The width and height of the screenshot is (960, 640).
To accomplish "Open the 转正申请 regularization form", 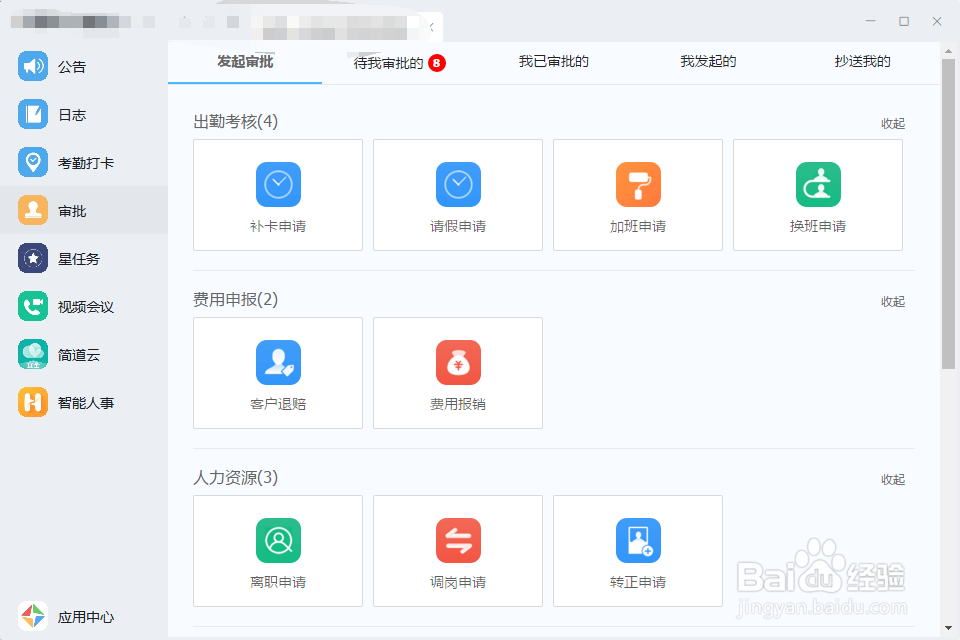I will (x=637, y=551).
